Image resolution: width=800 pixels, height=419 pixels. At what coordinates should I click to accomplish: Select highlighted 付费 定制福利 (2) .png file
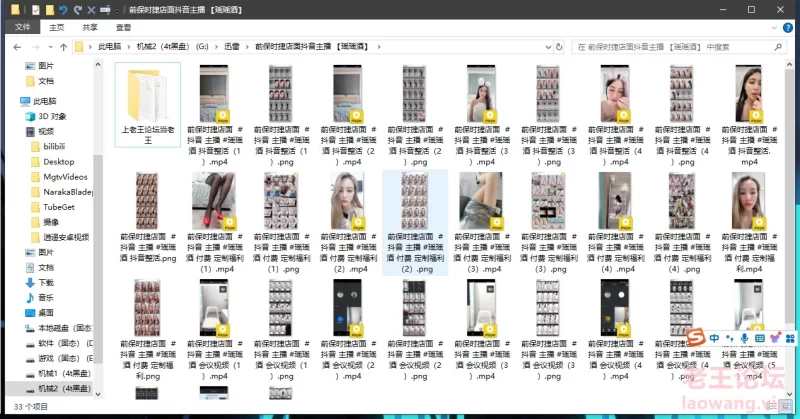point(415,223)
